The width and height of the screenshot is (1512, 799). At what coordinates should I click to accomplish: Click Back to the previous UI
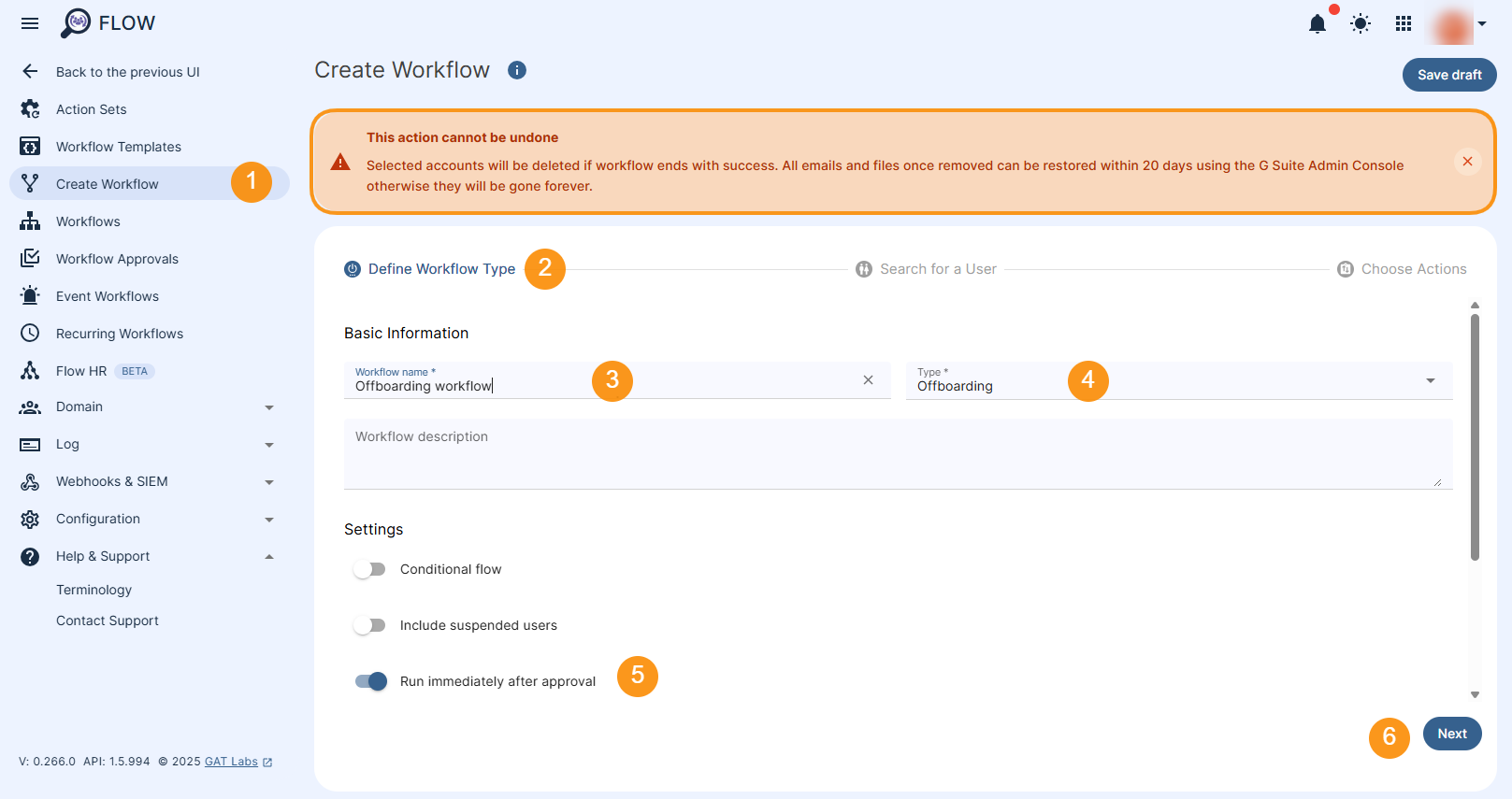click(x=128, y=72)
